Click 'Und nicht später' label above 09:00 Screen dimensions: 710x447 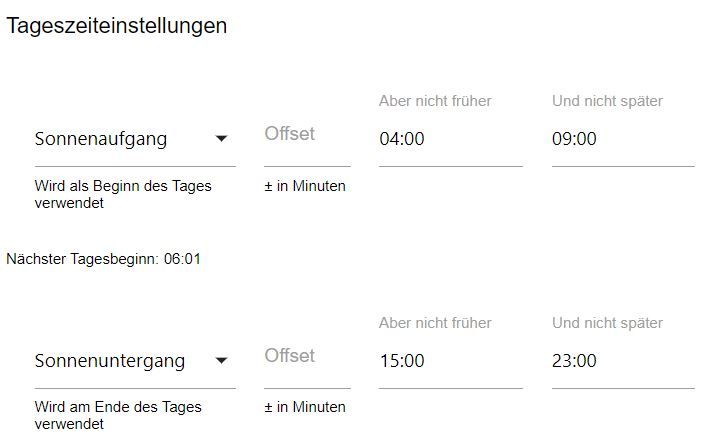point(607,101)
